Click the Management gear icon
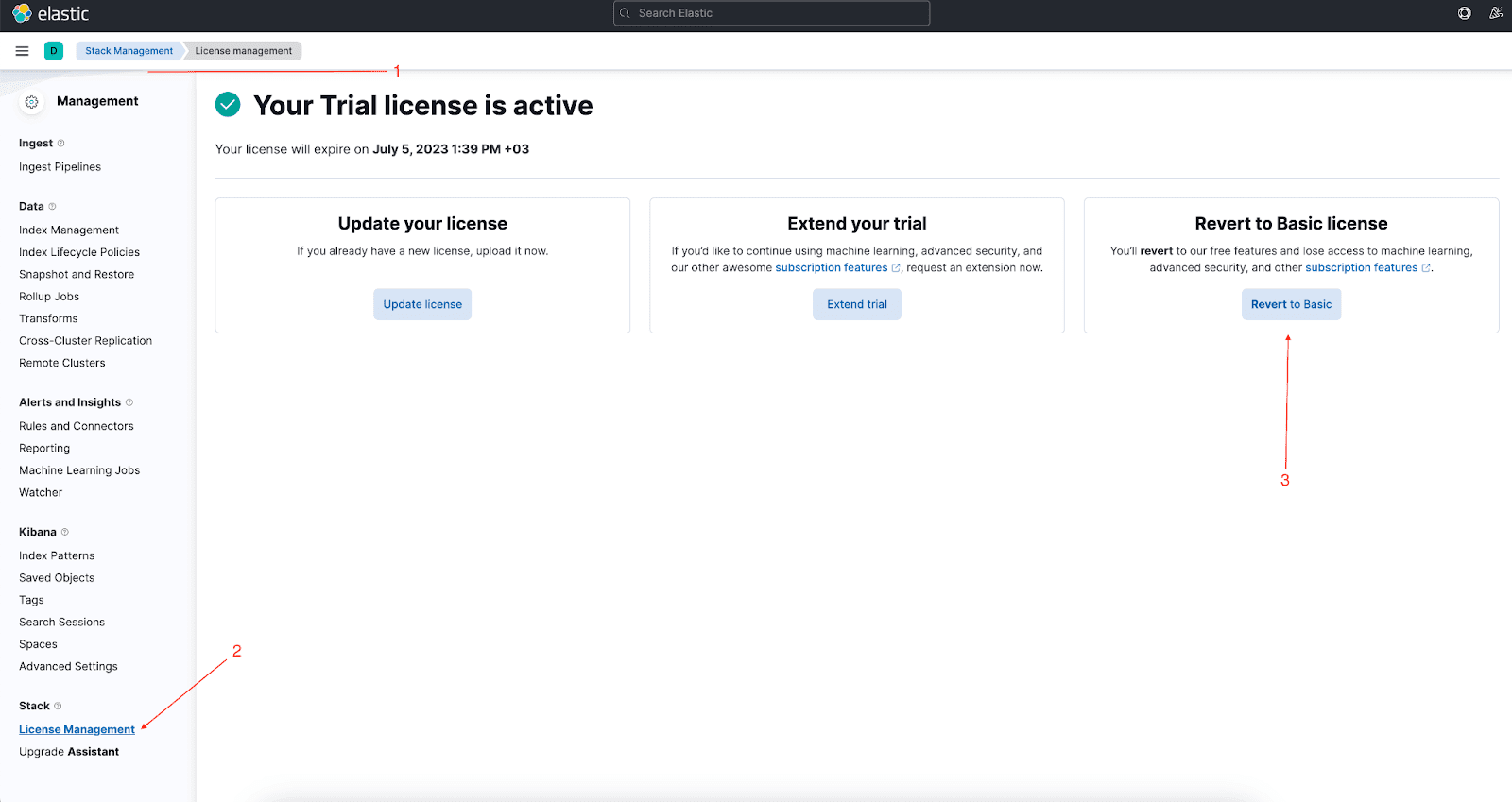Viewport: 1512px width, 802px height. (31, 102)
